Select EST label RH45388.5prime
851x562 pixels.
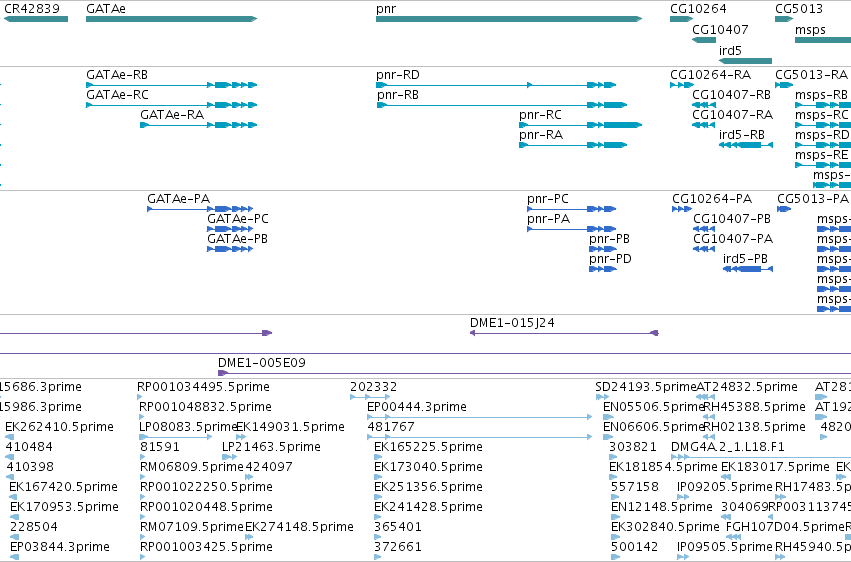coord(754,407)
